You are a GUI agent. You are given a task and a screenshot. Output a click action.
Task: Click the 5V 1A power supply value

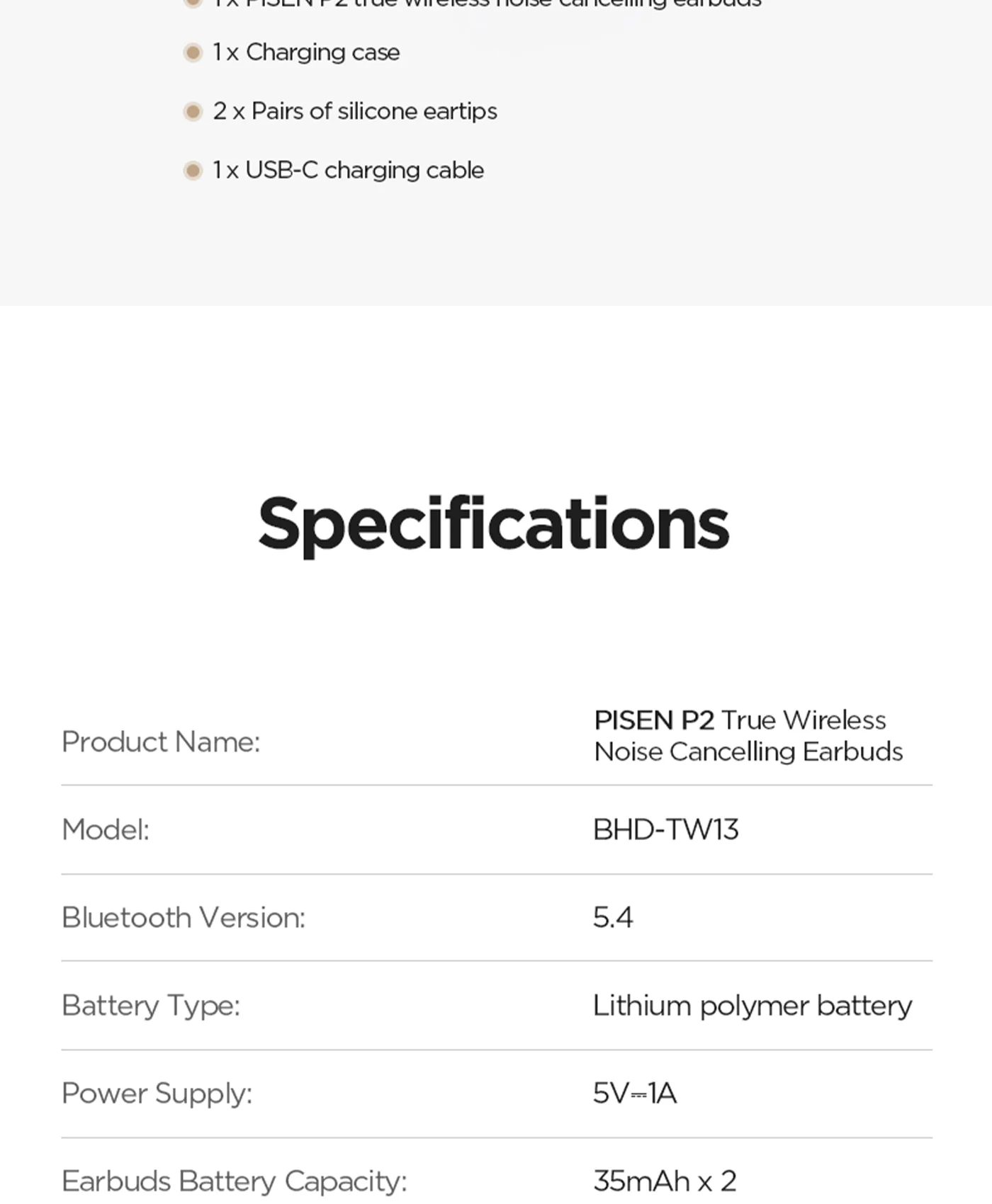tap(635, 1093)
